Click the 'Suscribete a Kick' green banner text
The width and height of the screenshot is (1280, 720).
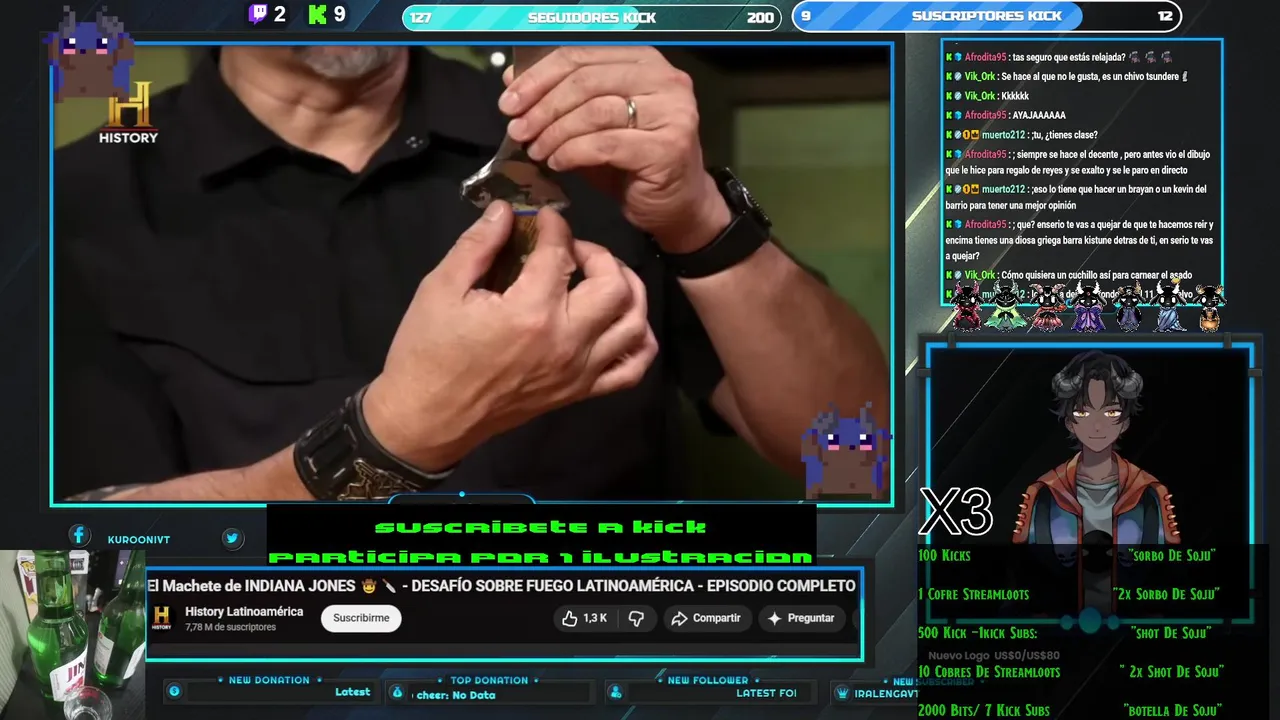click(x=540, y=527)
